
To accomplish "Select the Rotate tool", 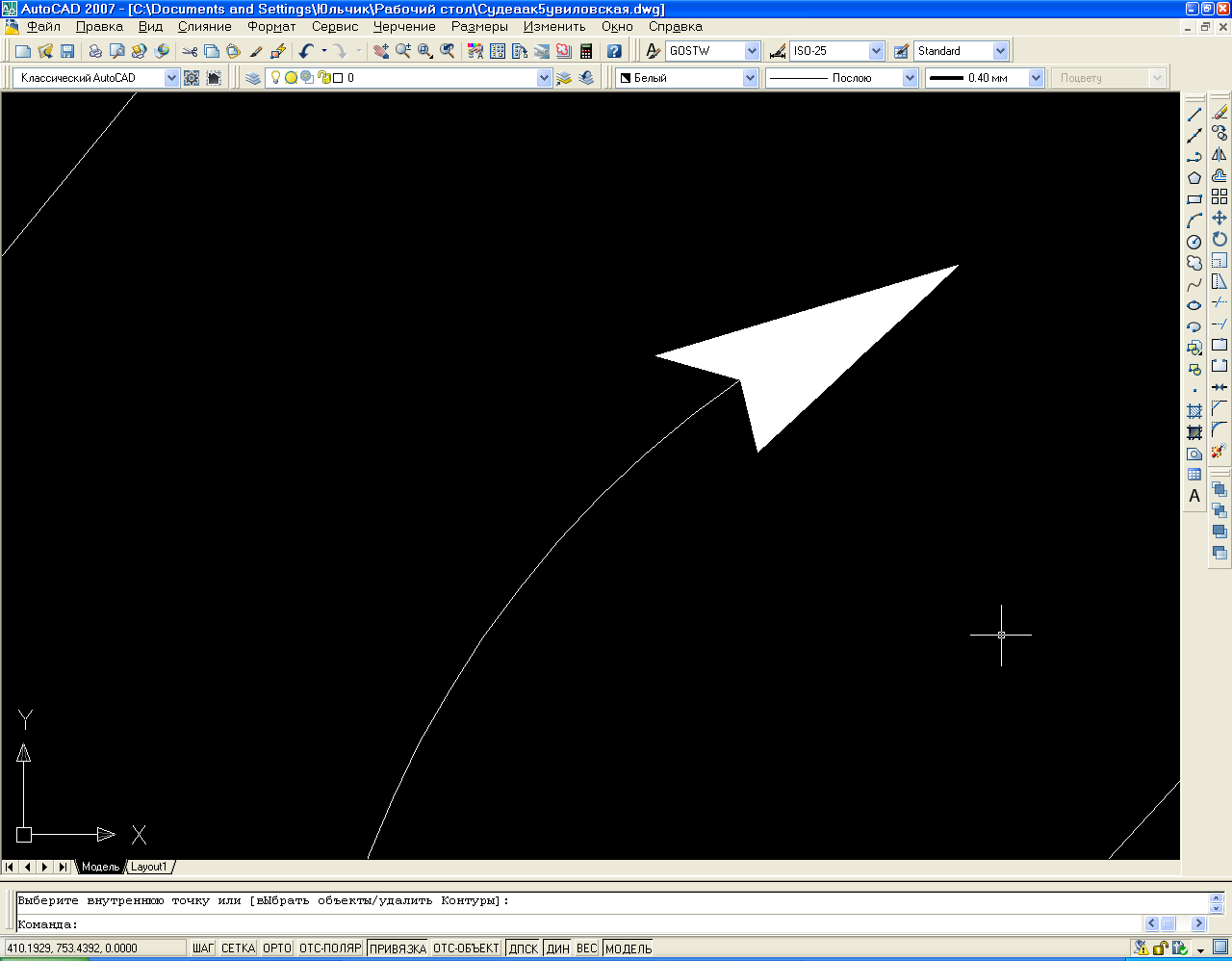I will [x=1219, y=239].
